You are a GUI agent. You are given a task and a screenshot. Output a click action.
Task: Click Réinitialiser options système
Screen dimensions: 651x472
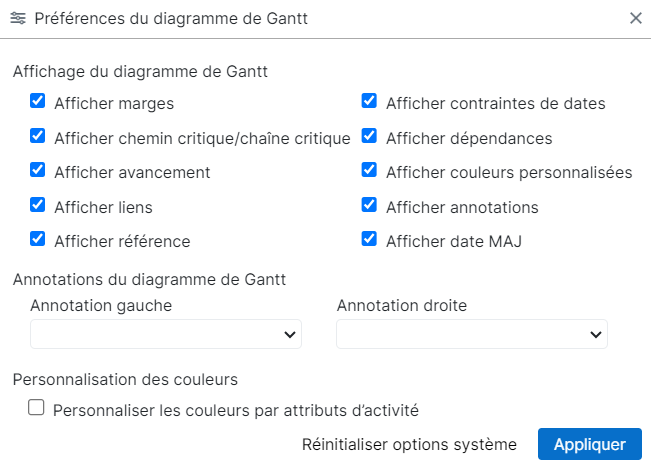point(409,444)
